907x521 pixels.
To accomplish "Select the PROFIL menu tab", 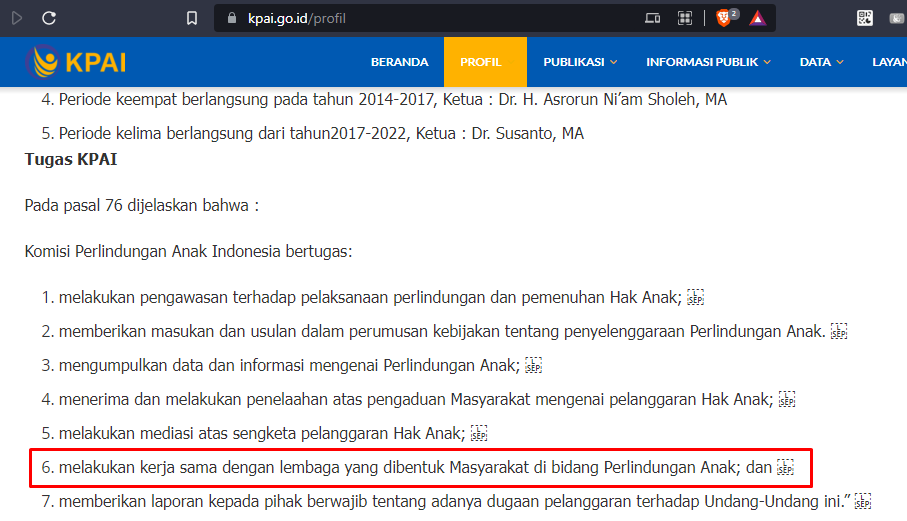I will 485,62.
